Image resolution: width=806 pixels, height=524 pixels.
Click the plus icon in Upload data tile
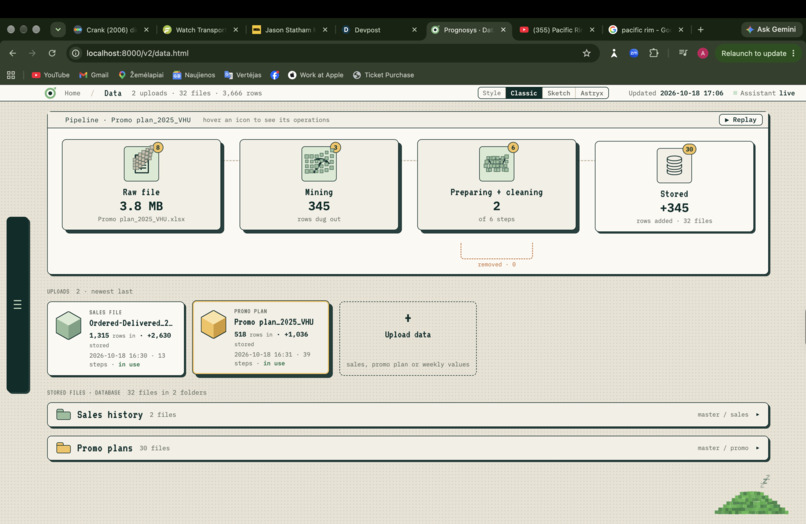click(408, 318)
